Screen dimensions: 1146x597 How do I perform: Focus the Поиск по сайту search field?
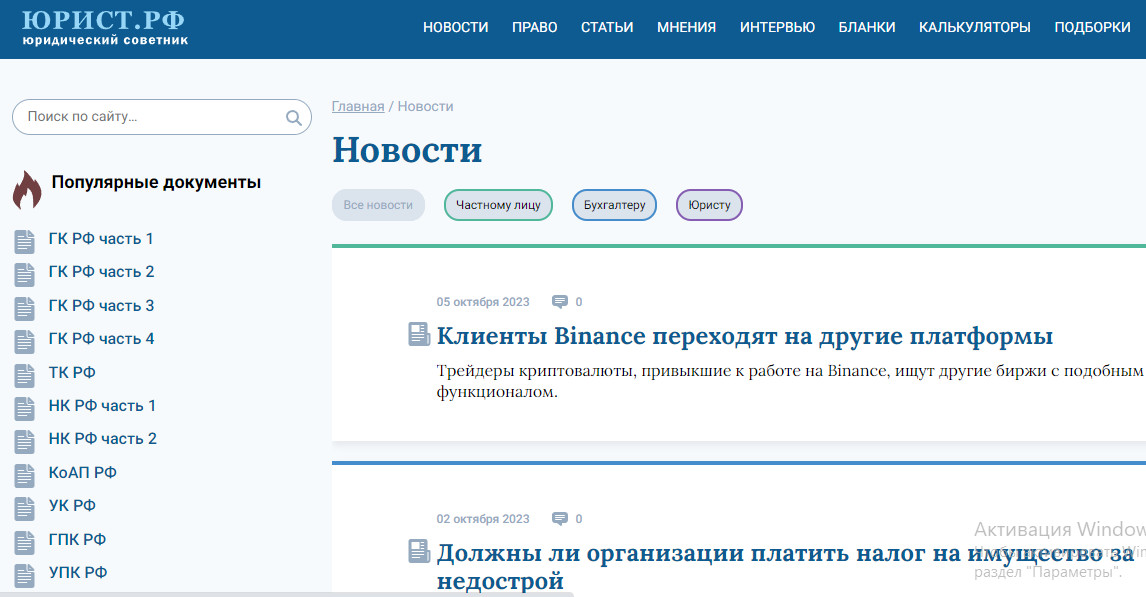[162, 117]
